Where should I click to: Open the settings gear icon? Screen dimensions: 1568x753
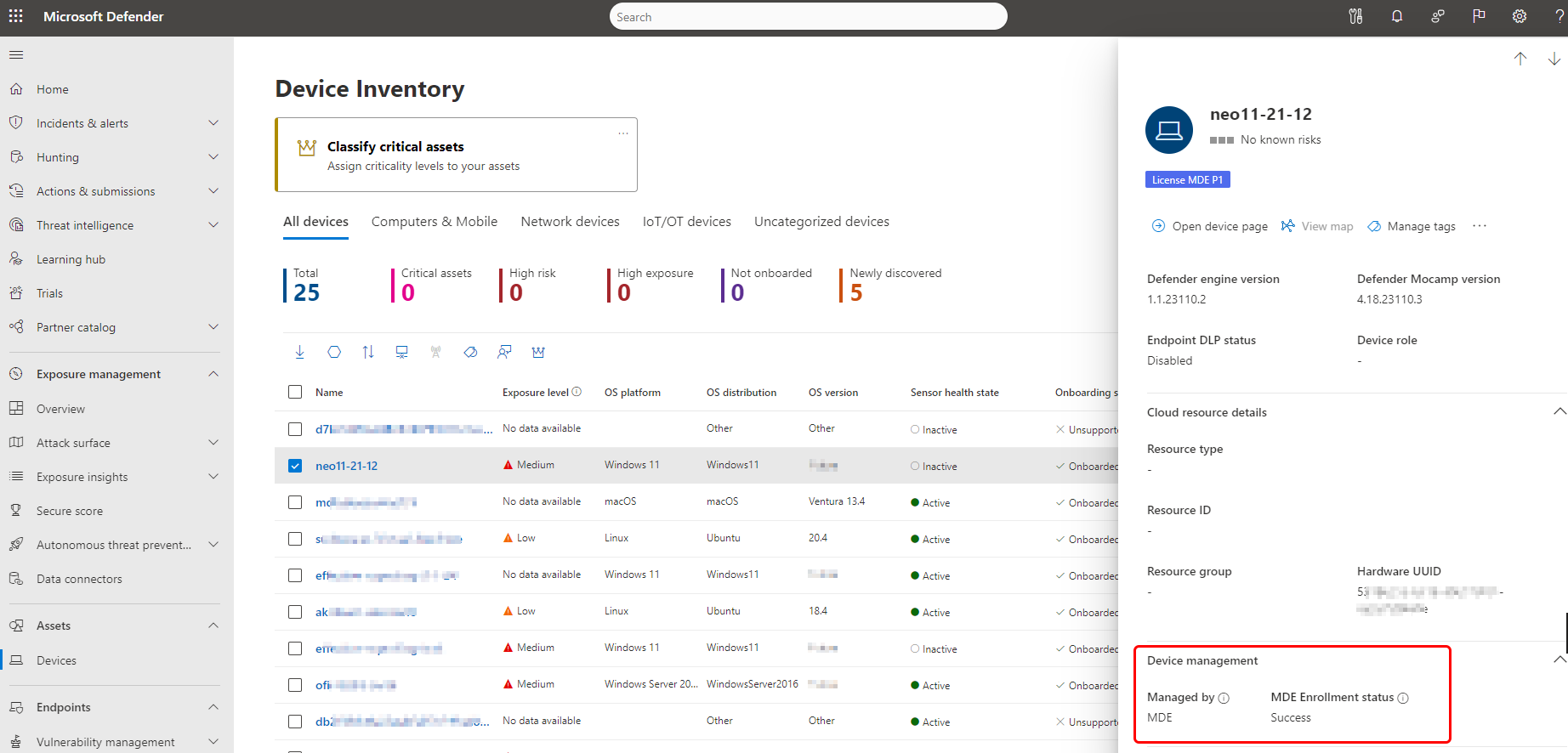tap(1520, 16)
